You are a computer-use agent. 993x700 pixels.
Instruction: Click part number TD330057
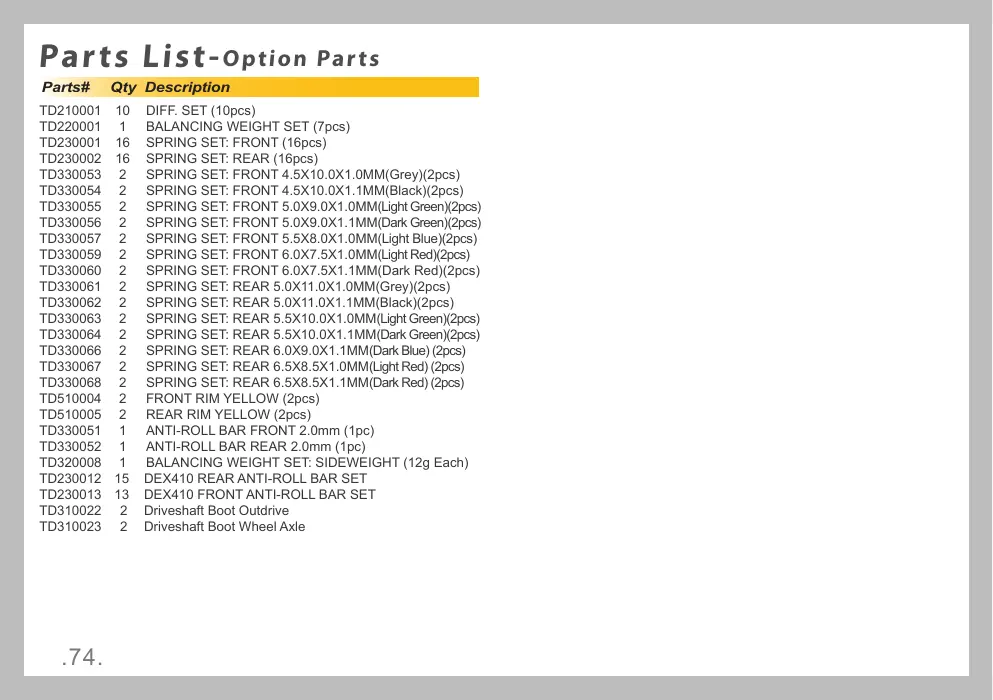[70, 239]
